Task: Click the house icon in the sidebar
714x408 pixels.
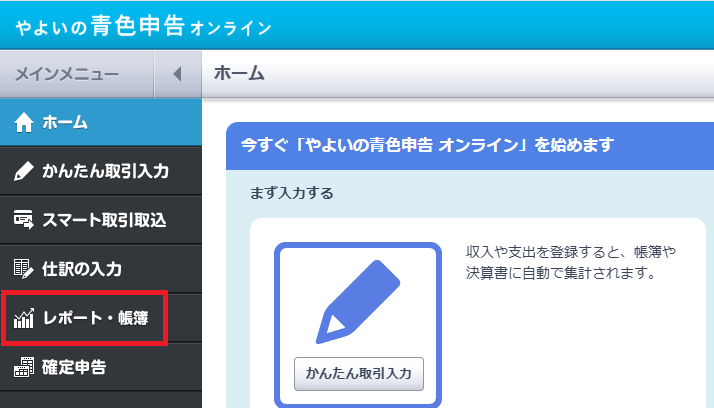Action: point(25,123)
